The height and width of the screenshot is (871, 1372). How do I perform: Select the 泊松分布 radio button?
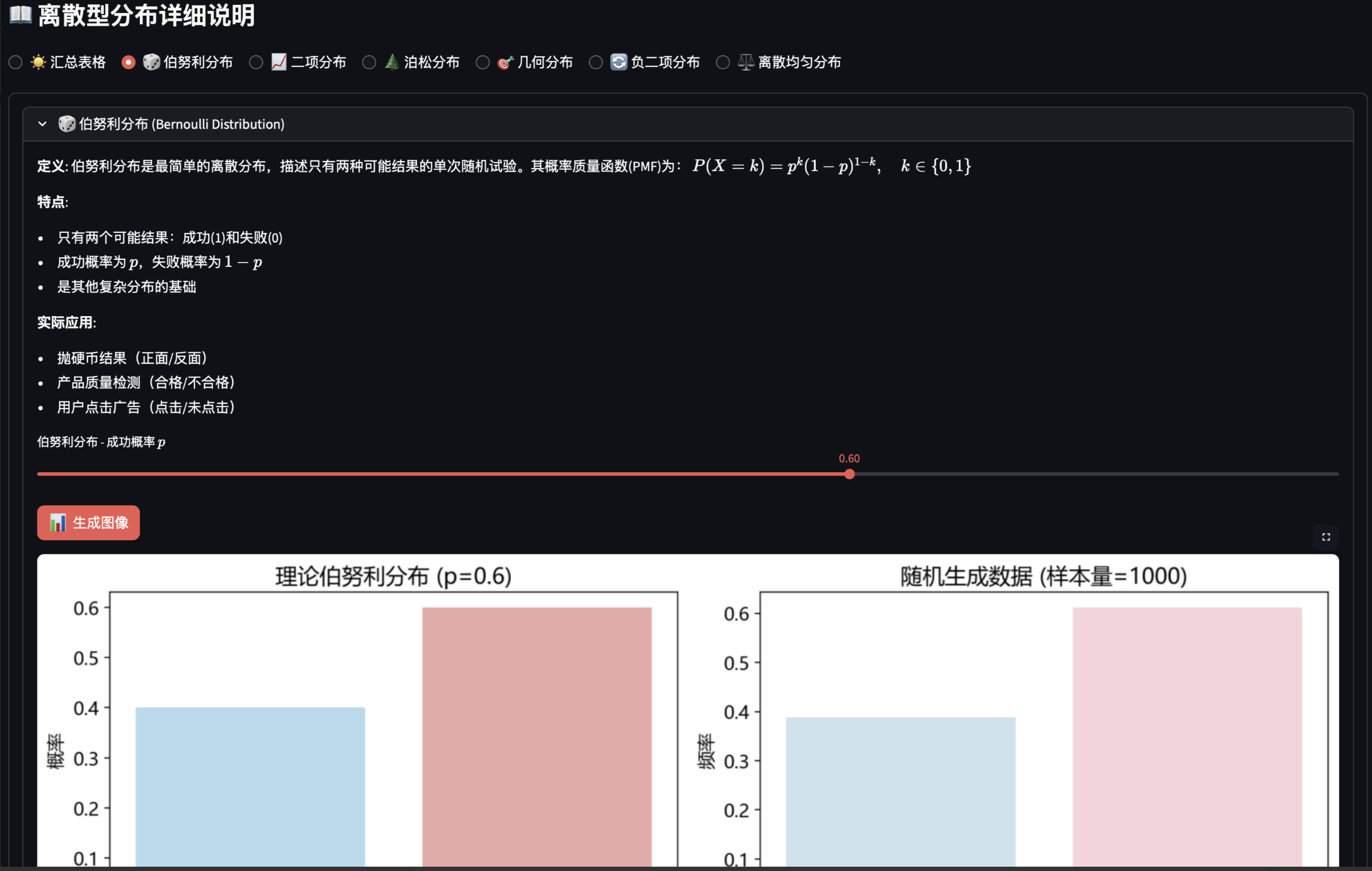(x=368, y=62)
